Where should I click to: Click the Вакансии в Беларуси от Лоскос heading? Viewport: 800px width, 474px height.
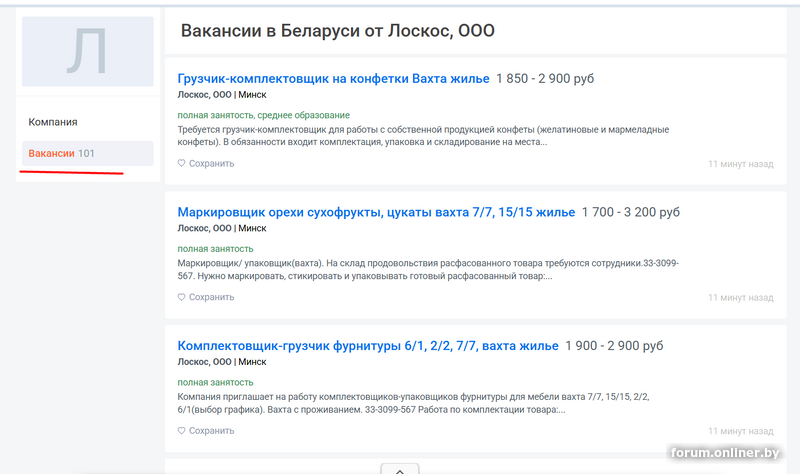pyautogui.click(x=337, y=31)
